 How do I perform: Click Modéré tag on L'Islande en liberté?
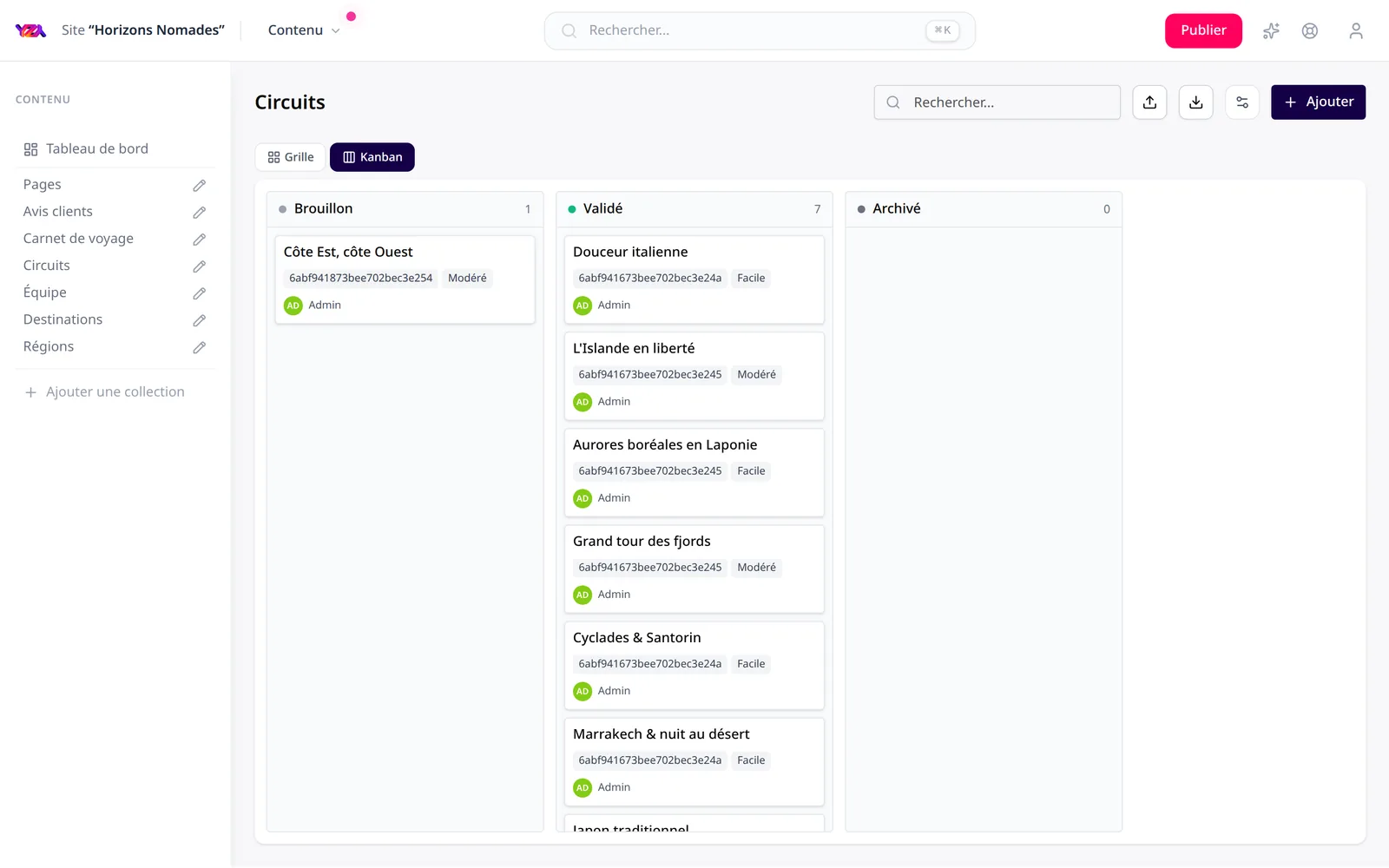756,375
